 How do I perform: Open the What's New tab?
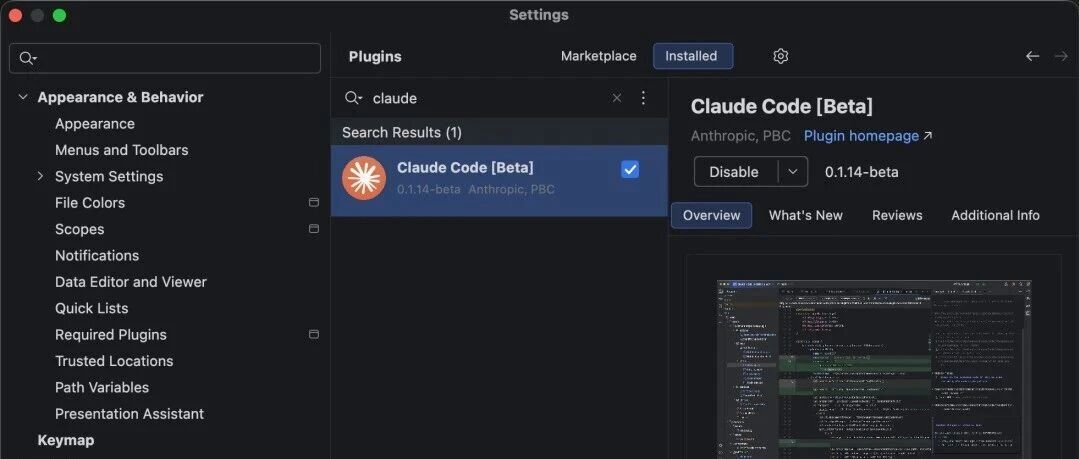805,215
